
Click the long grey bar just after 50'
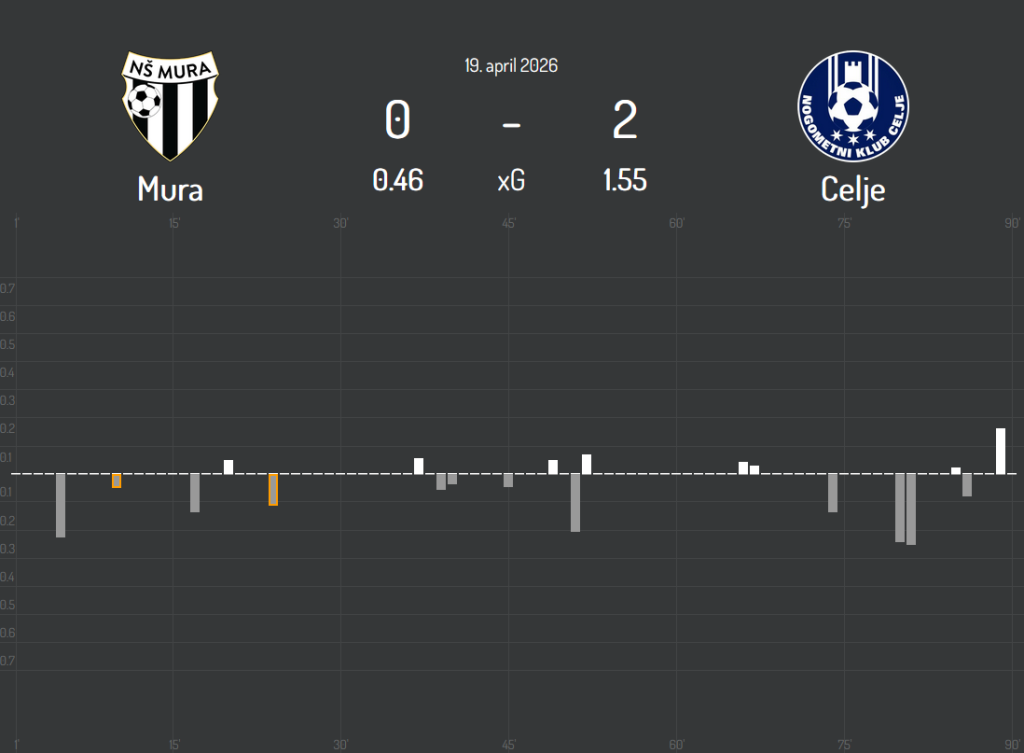tap(575, 502)
